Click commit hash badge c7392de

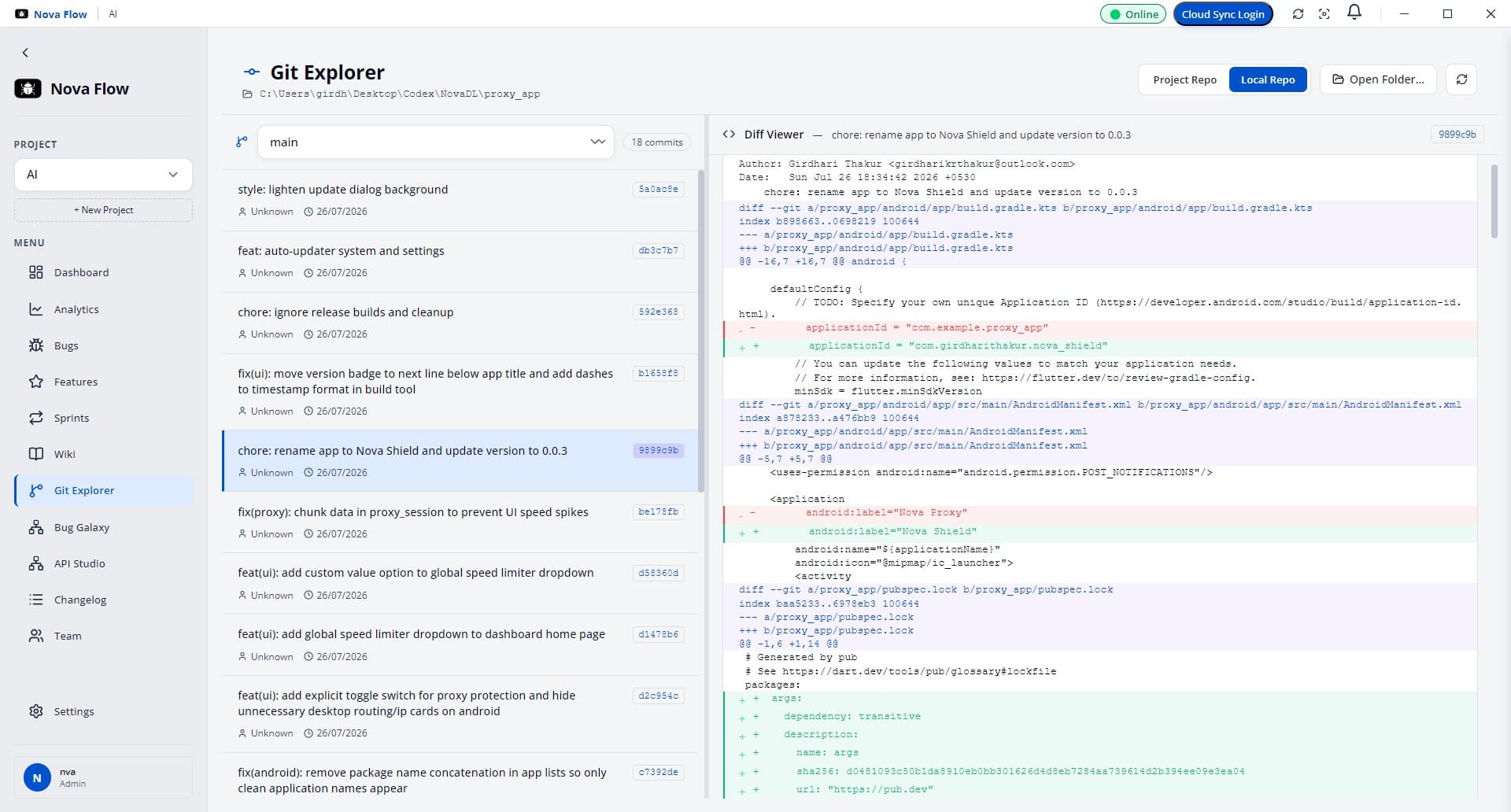[658, 772]
